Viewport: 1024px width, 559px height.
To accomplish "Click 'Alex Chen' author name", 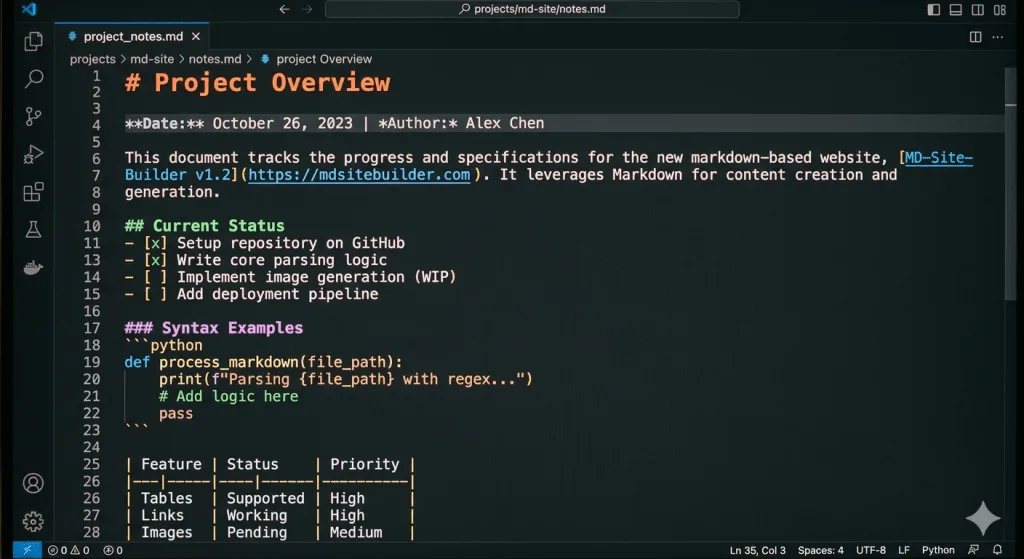I will (505, 123).
